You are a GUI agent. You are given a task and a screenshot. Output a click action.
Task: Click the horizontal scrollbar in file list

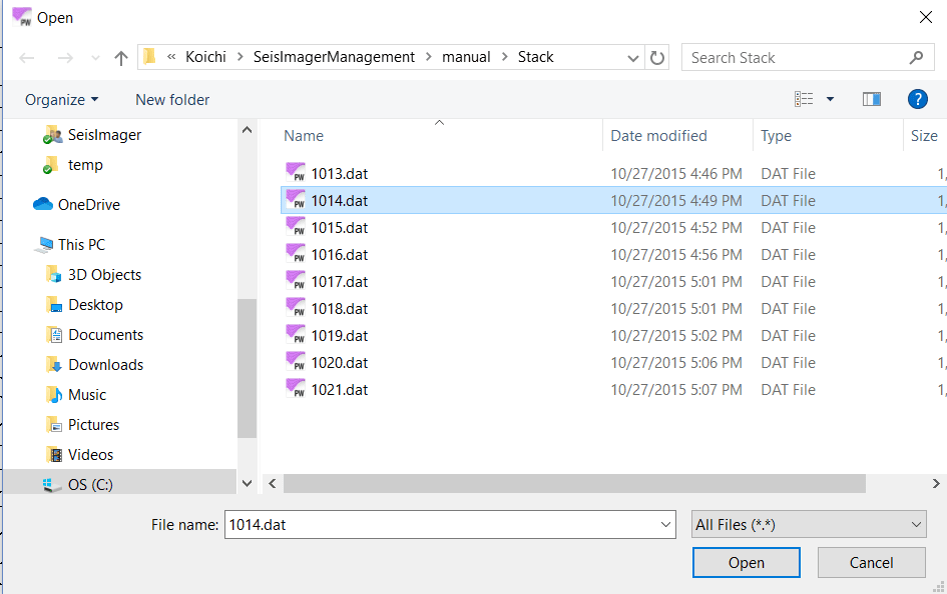(574, 484)
